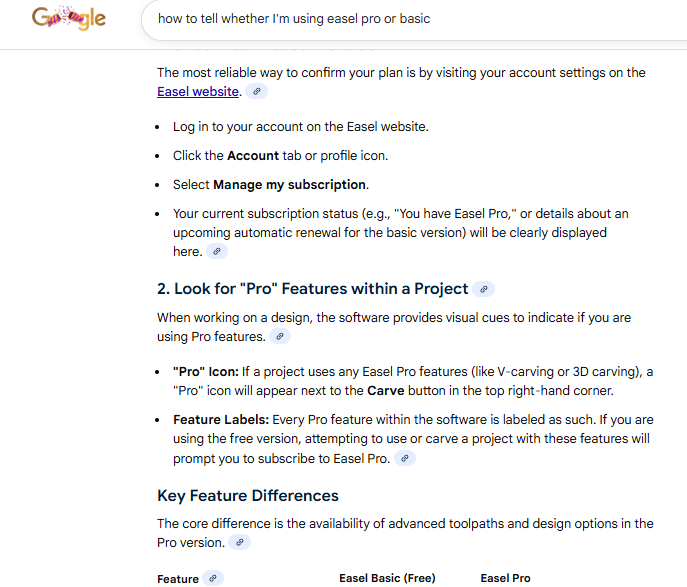Click the 'Easel Basic (Free)' column header
Image resolution: width=687 pixels, height=587 pixels.
pyautogui.click(x=387, y=578)
